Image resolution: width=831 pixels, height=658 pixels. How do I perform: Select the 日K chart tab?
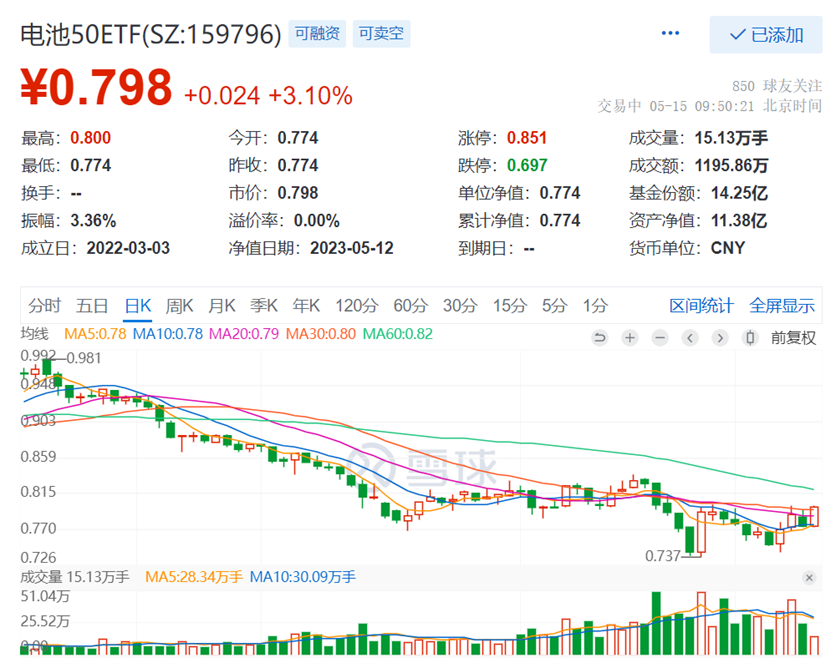[x=138, y=306]
